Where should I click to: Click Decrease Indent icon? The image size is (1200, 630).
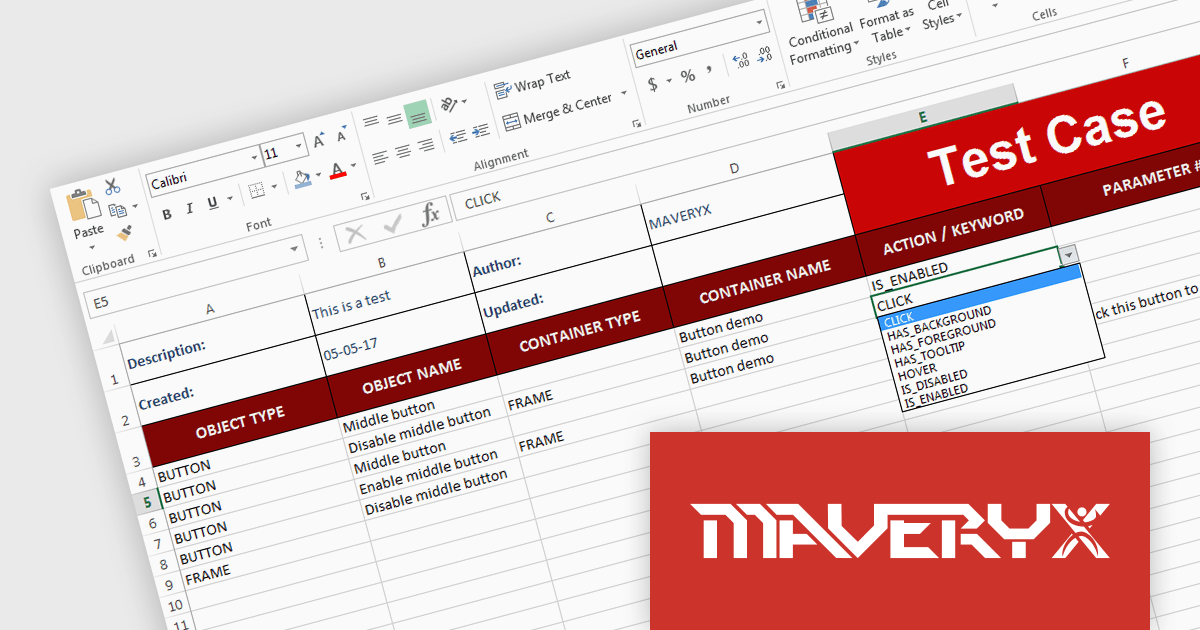pyautogui.click(x=458, y=137)
